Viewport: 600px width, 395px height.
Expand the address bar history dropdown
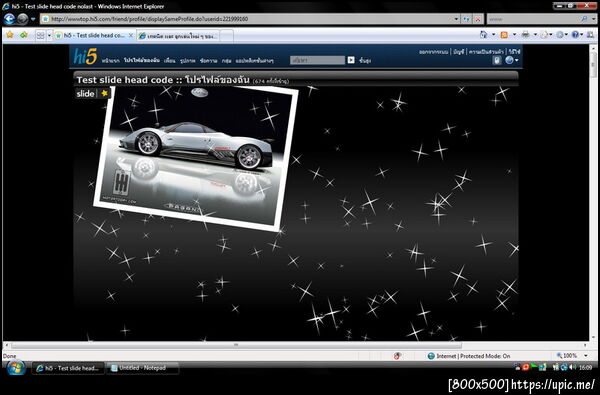[456, 19]
